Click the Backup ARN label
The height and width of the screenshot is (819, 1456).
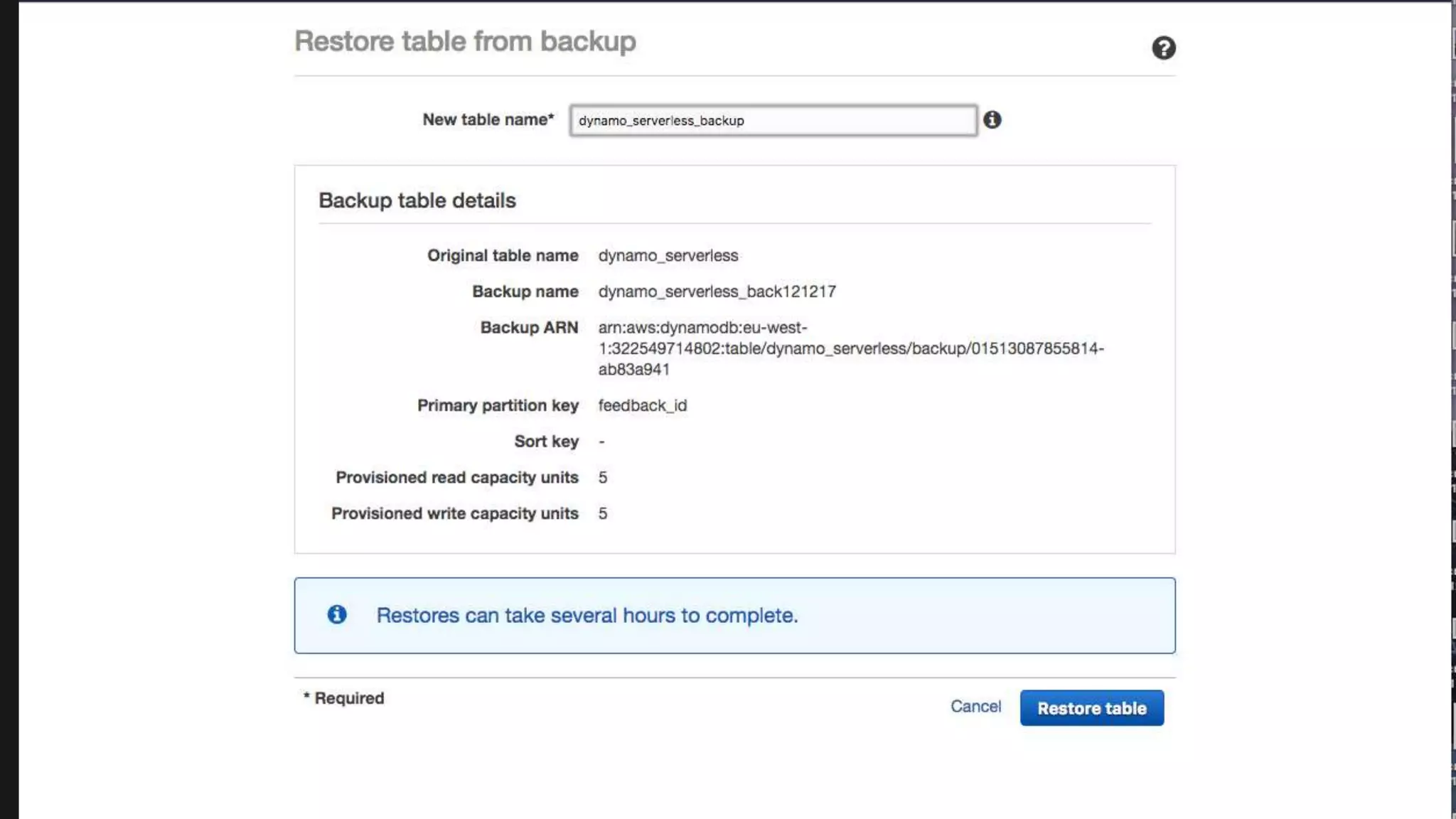529,327
